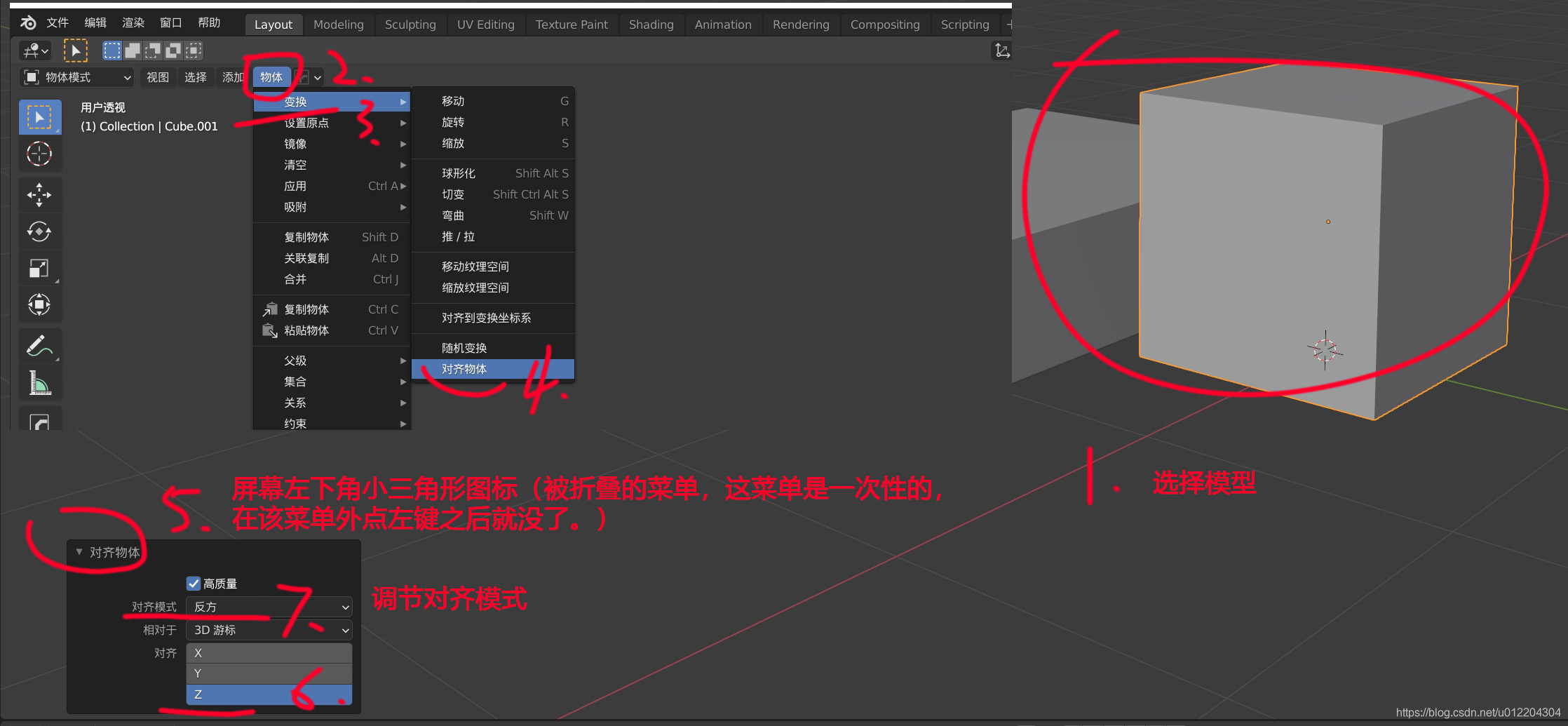Toggle the X align axis button
The height and width of the screenshot is (726, 1568).
(x=269, y=653)
